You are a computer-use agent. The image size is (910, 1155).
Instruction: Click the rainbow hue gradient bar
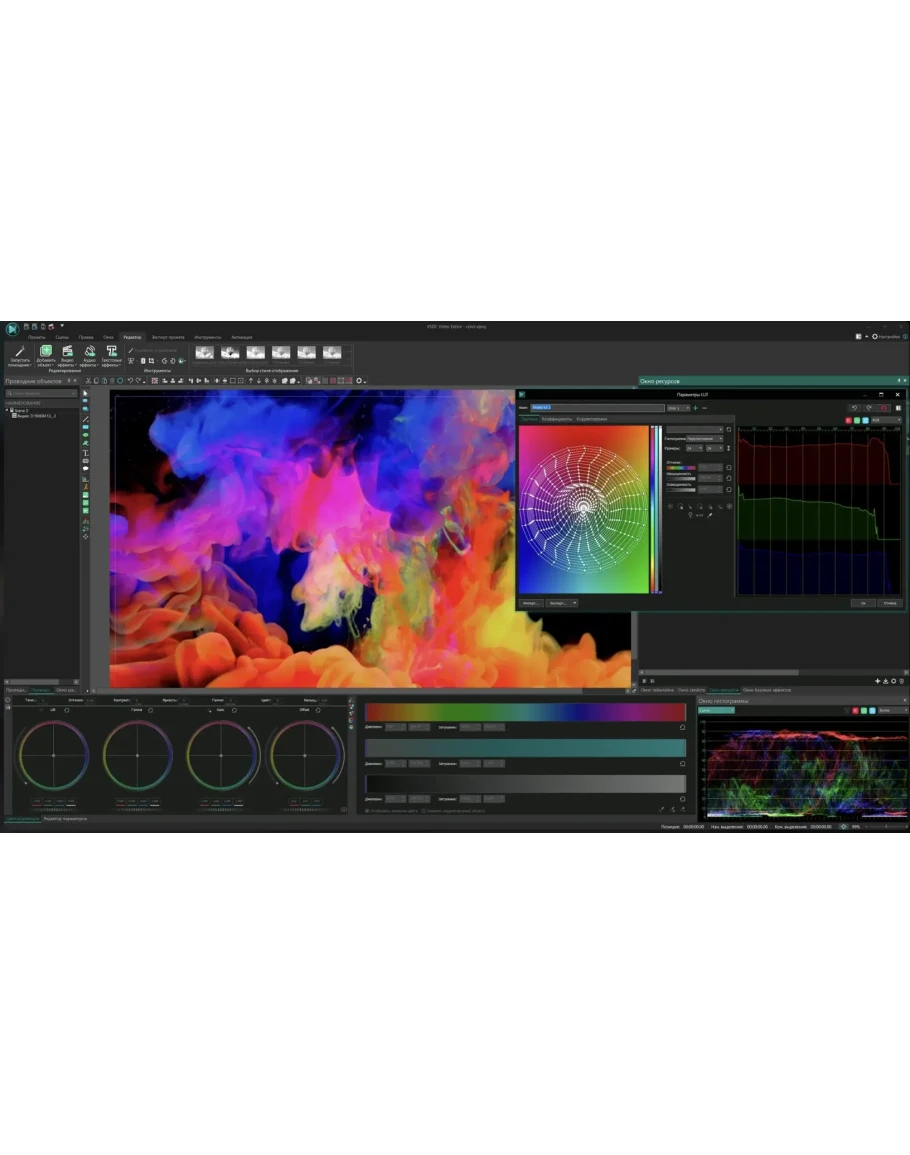(x=525, y=711)
